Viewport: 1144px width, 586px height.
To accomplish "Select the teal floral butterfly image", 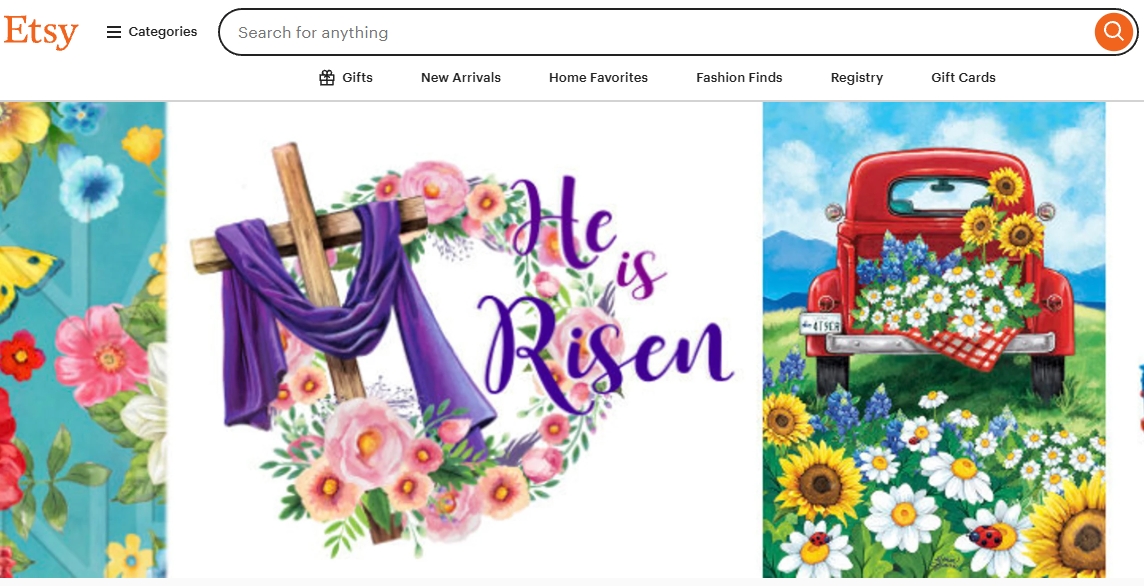I will (83, 340).
